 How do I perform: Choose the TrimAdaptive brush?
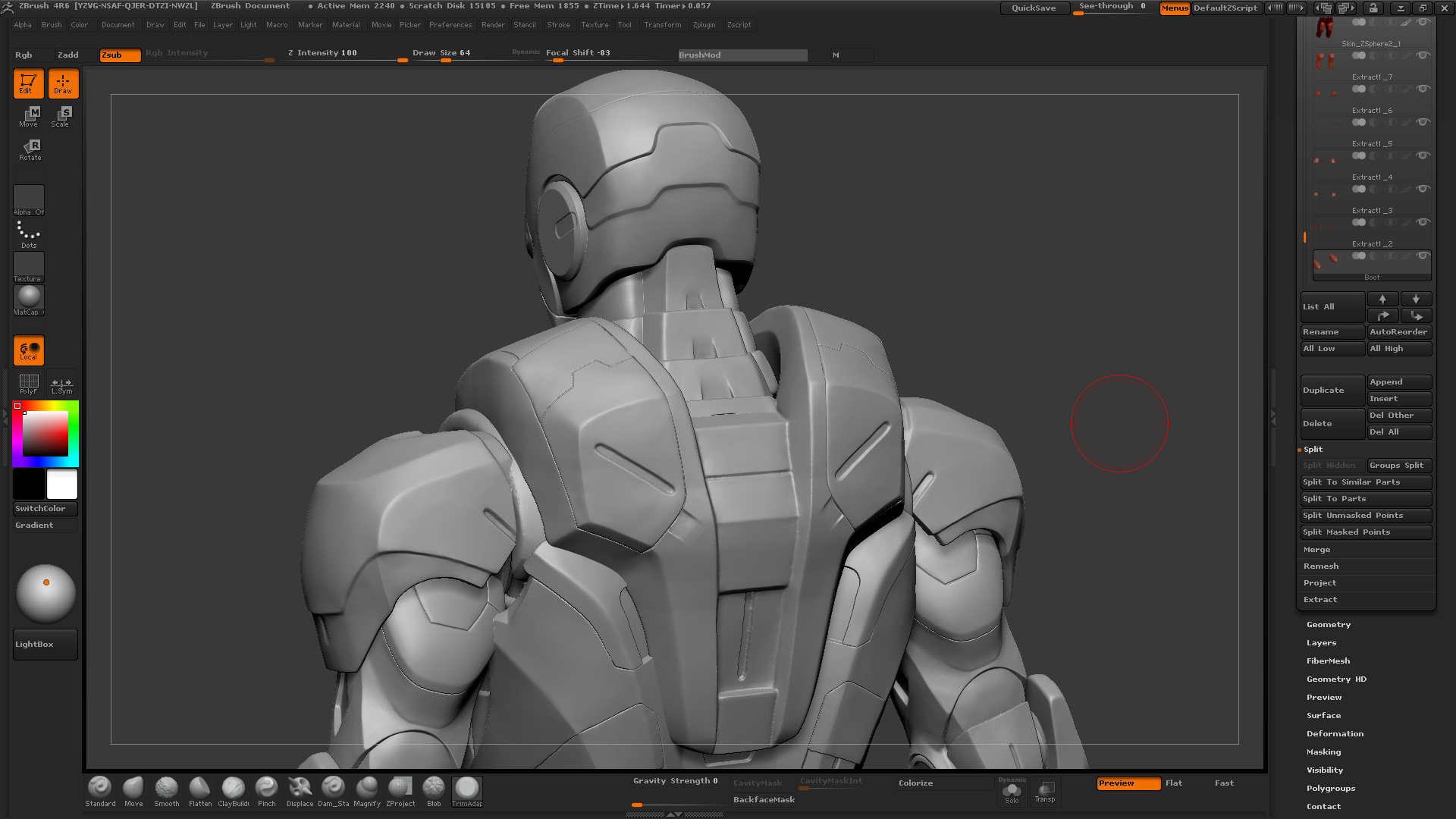click(467, 792)
